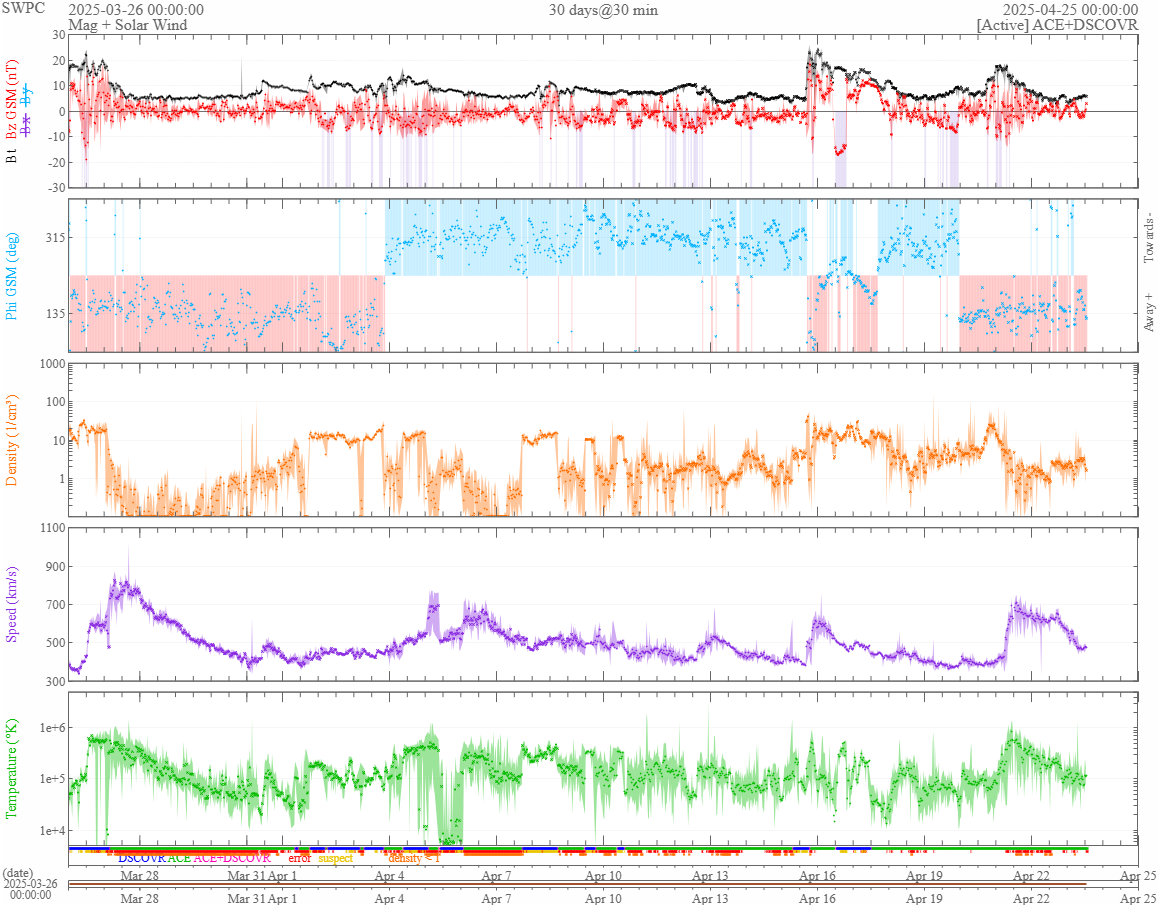Image resolution: width=1158 pixels, height=905 pixels.
Task: Click the Apr 16 Bz negative dip
Action: [840, 150]
